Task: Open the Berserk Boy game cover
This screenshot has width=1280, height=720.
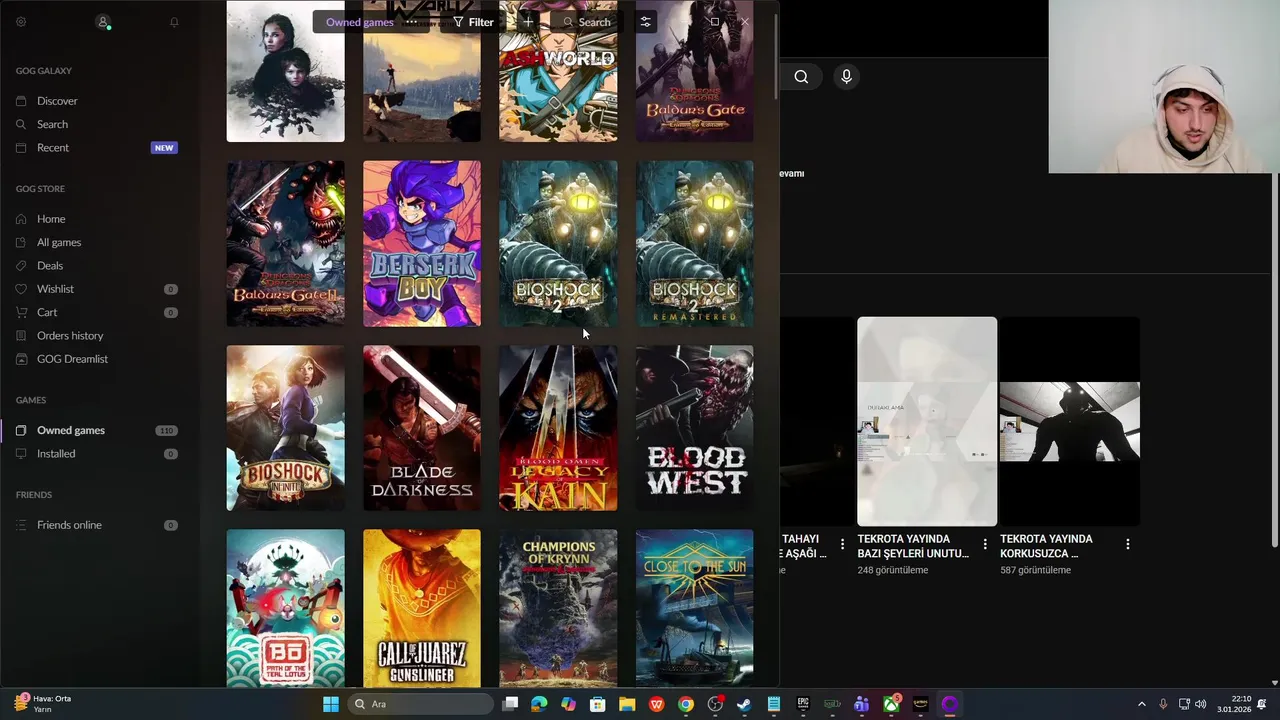Action: point(422,243)
